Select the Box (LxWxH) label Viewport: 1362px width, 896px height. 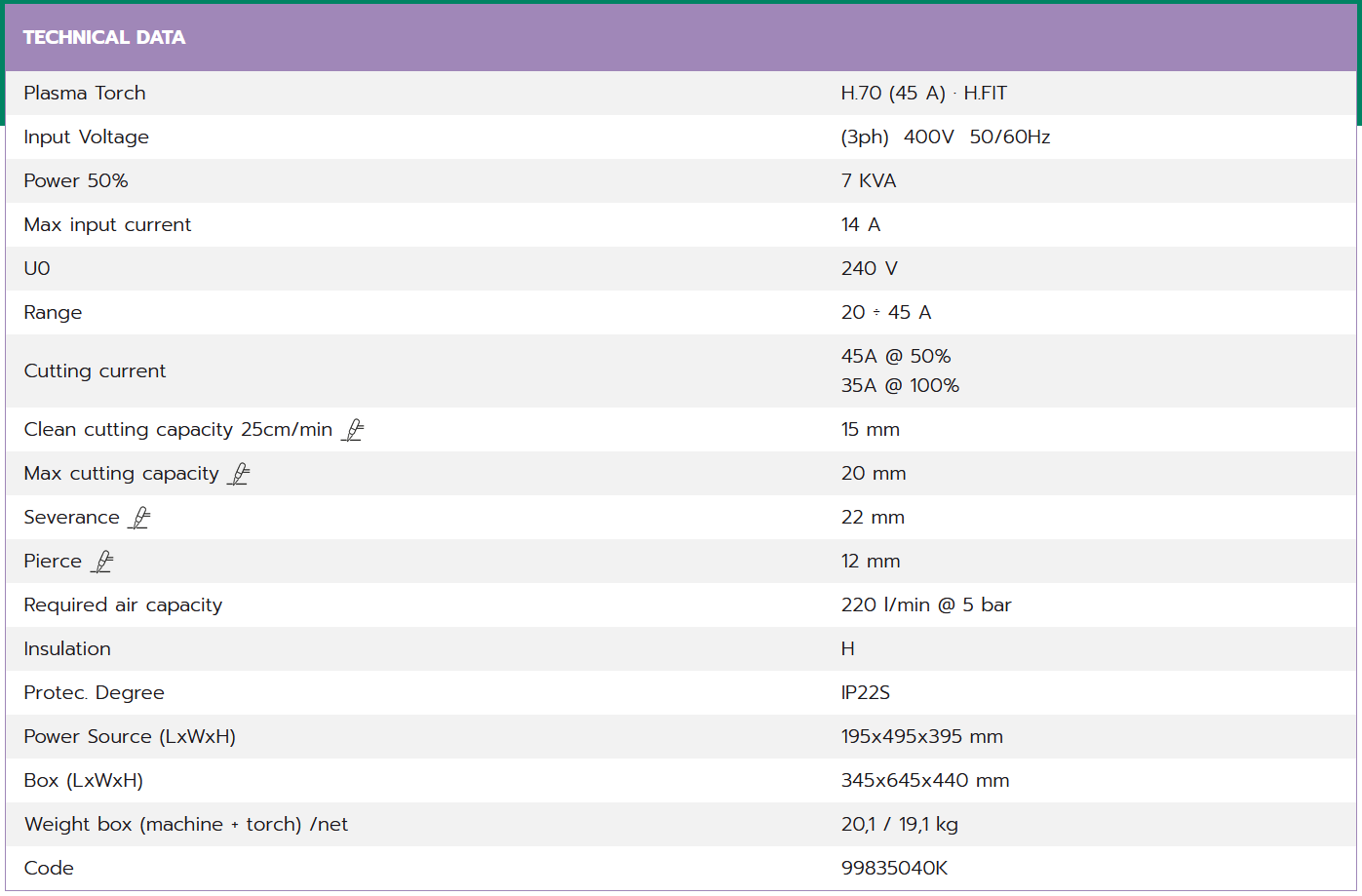coord(83,781)
